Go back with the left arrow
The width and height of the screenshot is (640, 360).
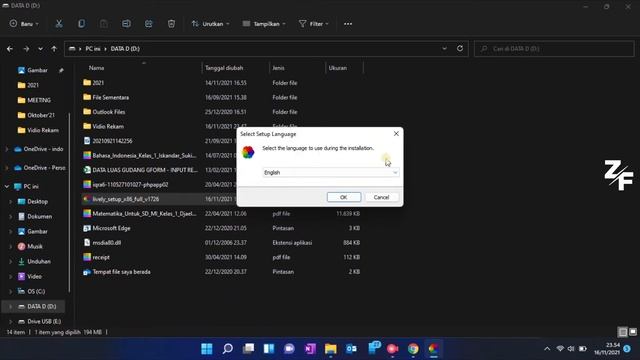[x=10, y=49]
